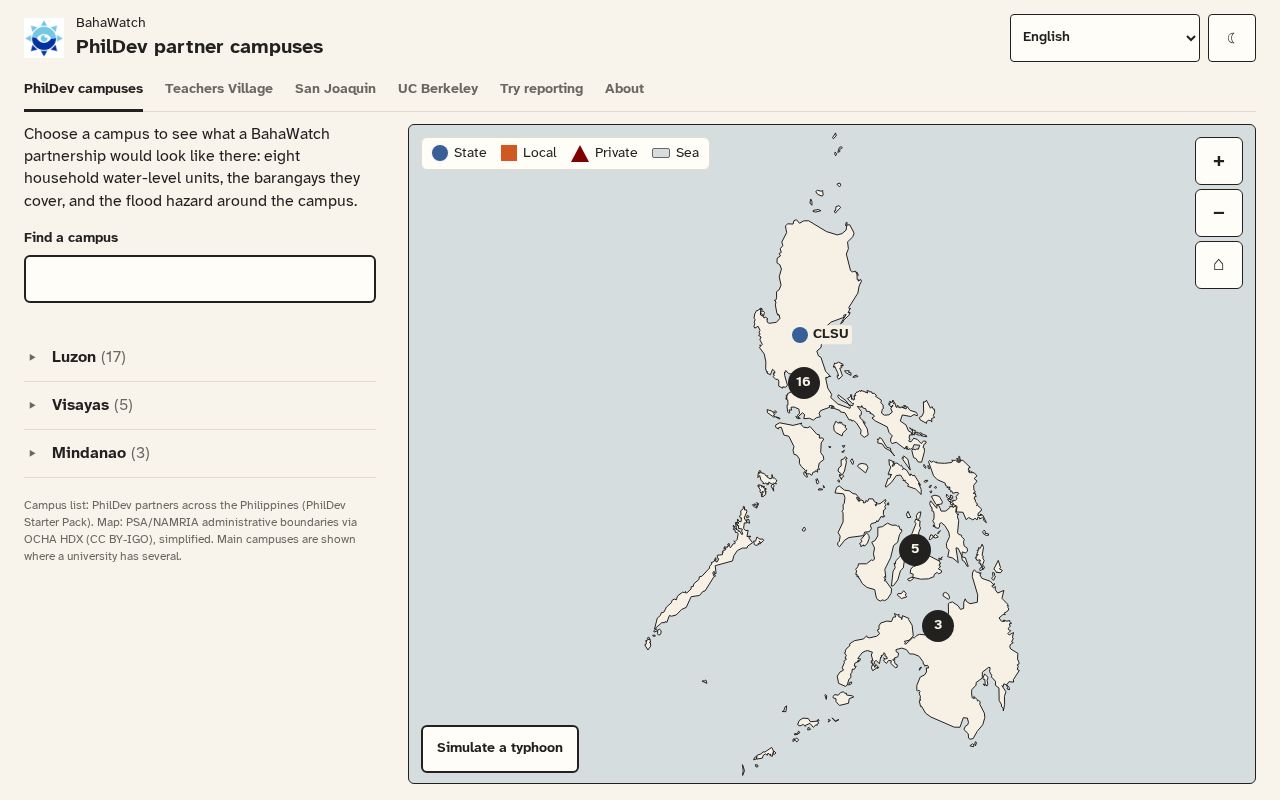The image size is (1280, 800).
Task: Zoom in on the map with plus button
Action: pyautogui.click(x=1219, y=161)
